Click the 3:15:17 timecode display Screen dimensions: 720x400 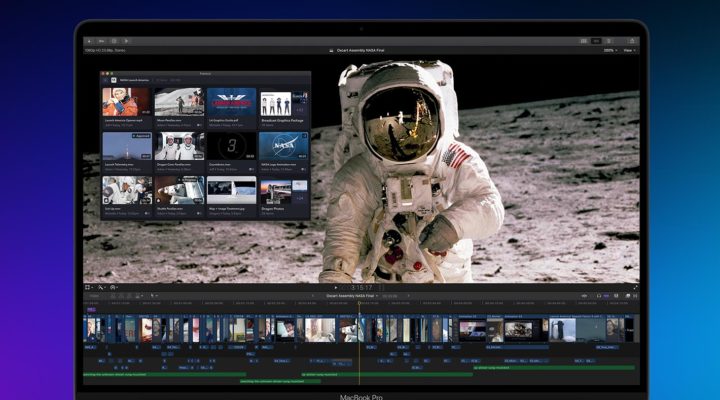pyautogui.click(x=361, y=288)
